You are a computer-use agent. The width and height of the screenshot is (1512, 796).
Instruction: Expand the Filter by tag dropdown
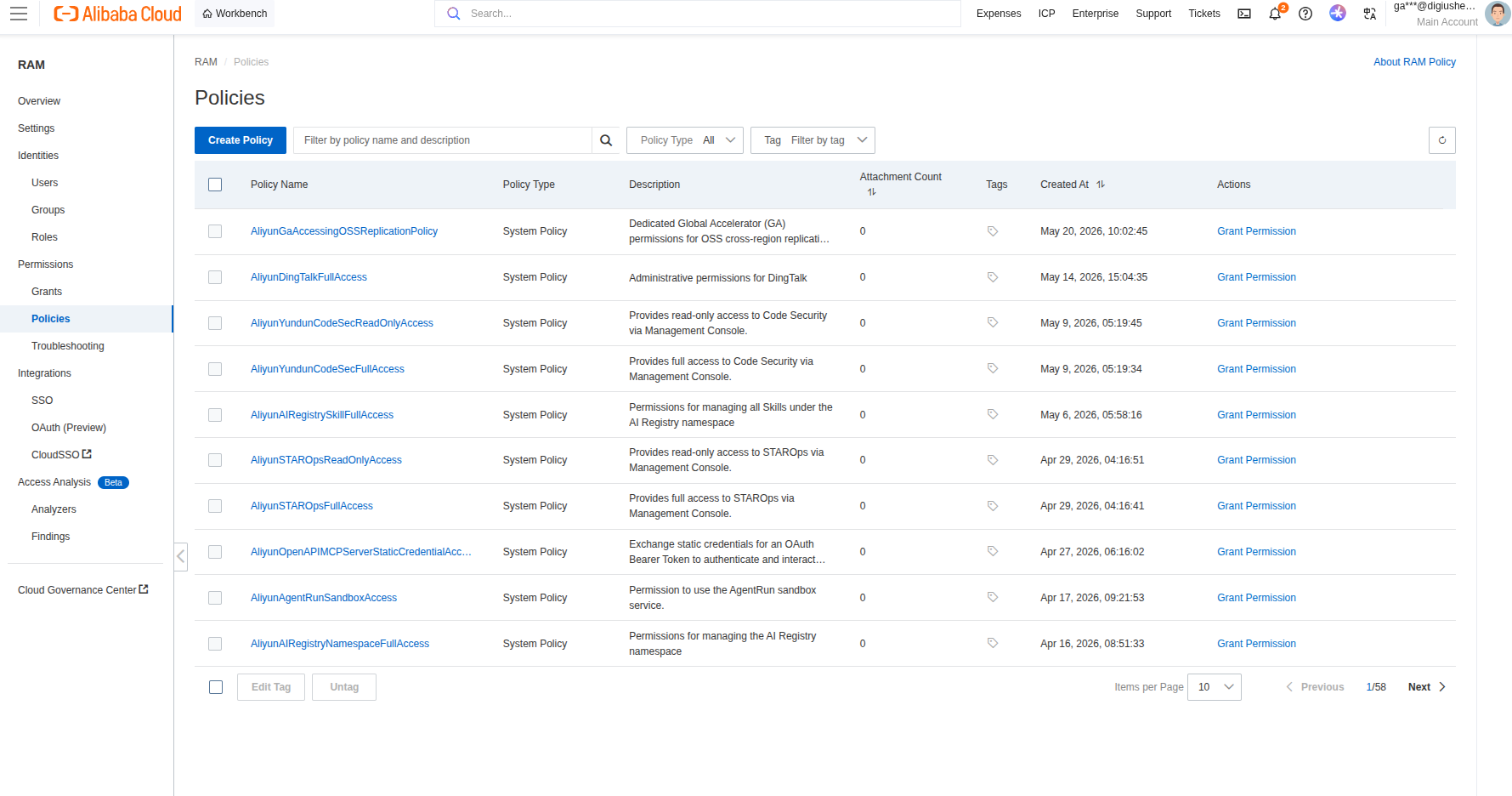coord(813,140)
